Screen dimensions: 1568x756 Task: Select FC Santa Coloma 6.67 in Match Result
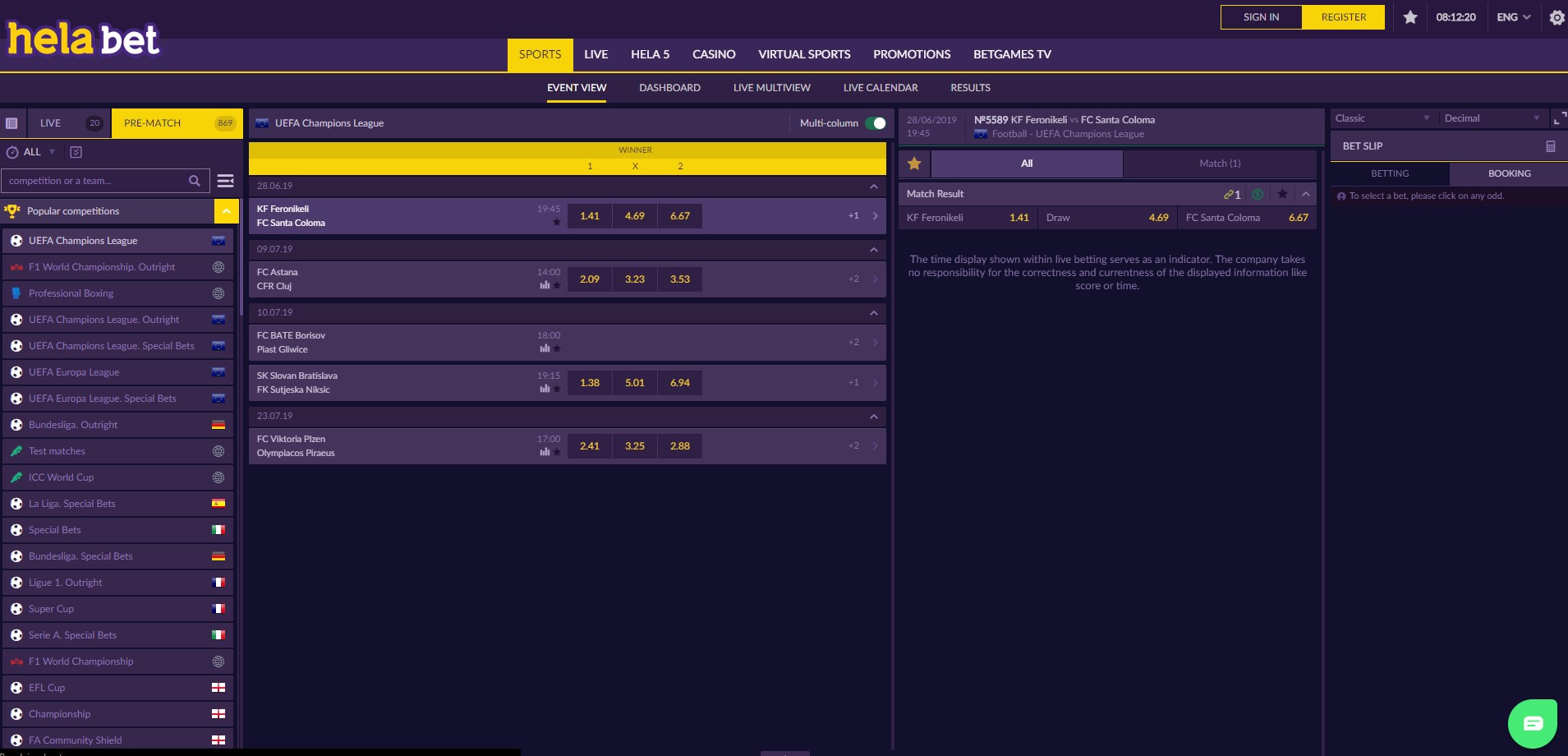click(1247, 218)
